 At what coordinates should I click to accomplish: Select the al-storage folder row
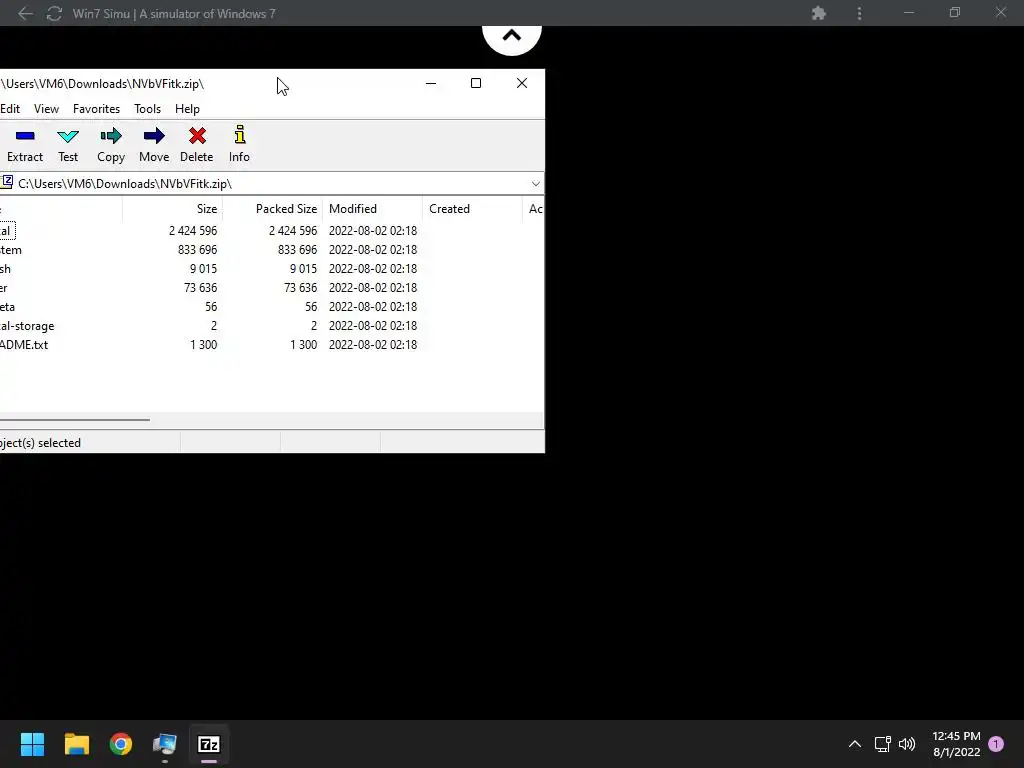point(272,325)
